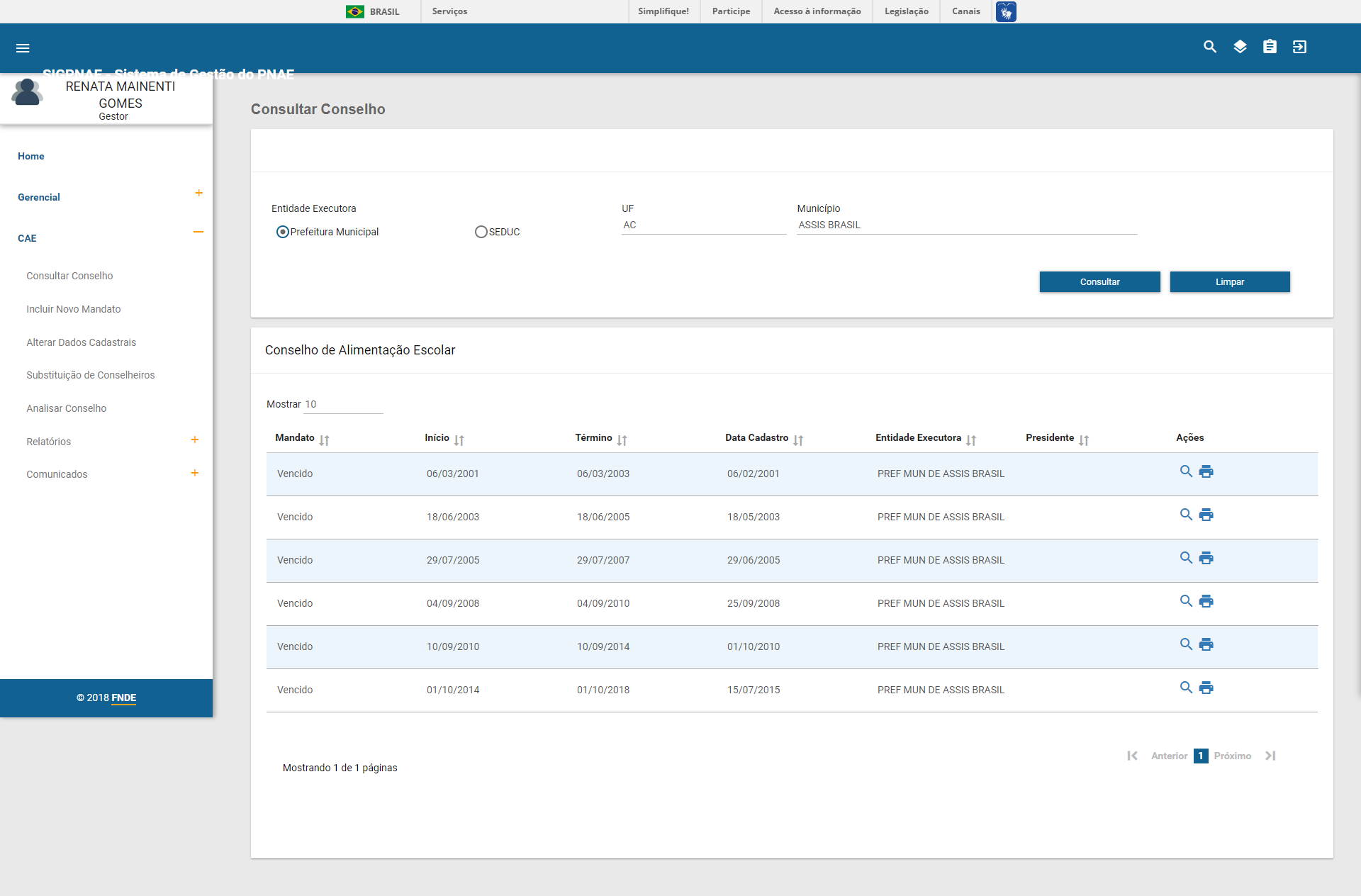Click the Consultar button

(1099, 281)
